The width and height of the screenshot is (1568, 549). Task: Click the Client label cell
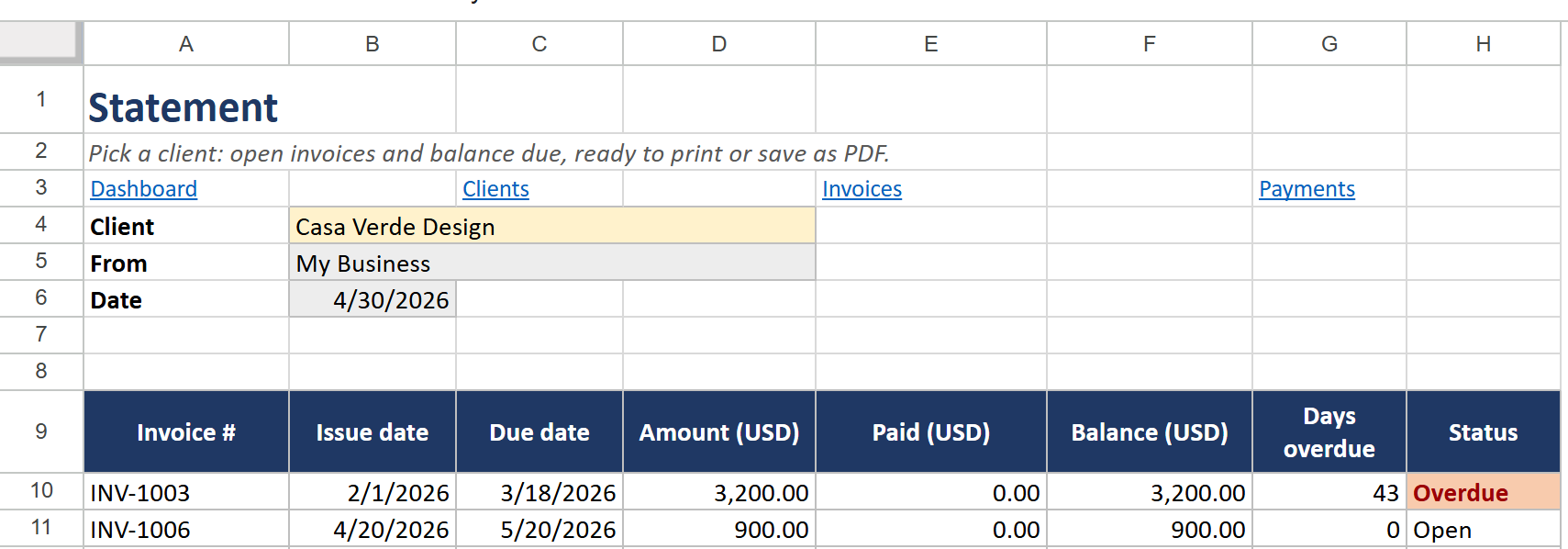(x=186, y=226)
